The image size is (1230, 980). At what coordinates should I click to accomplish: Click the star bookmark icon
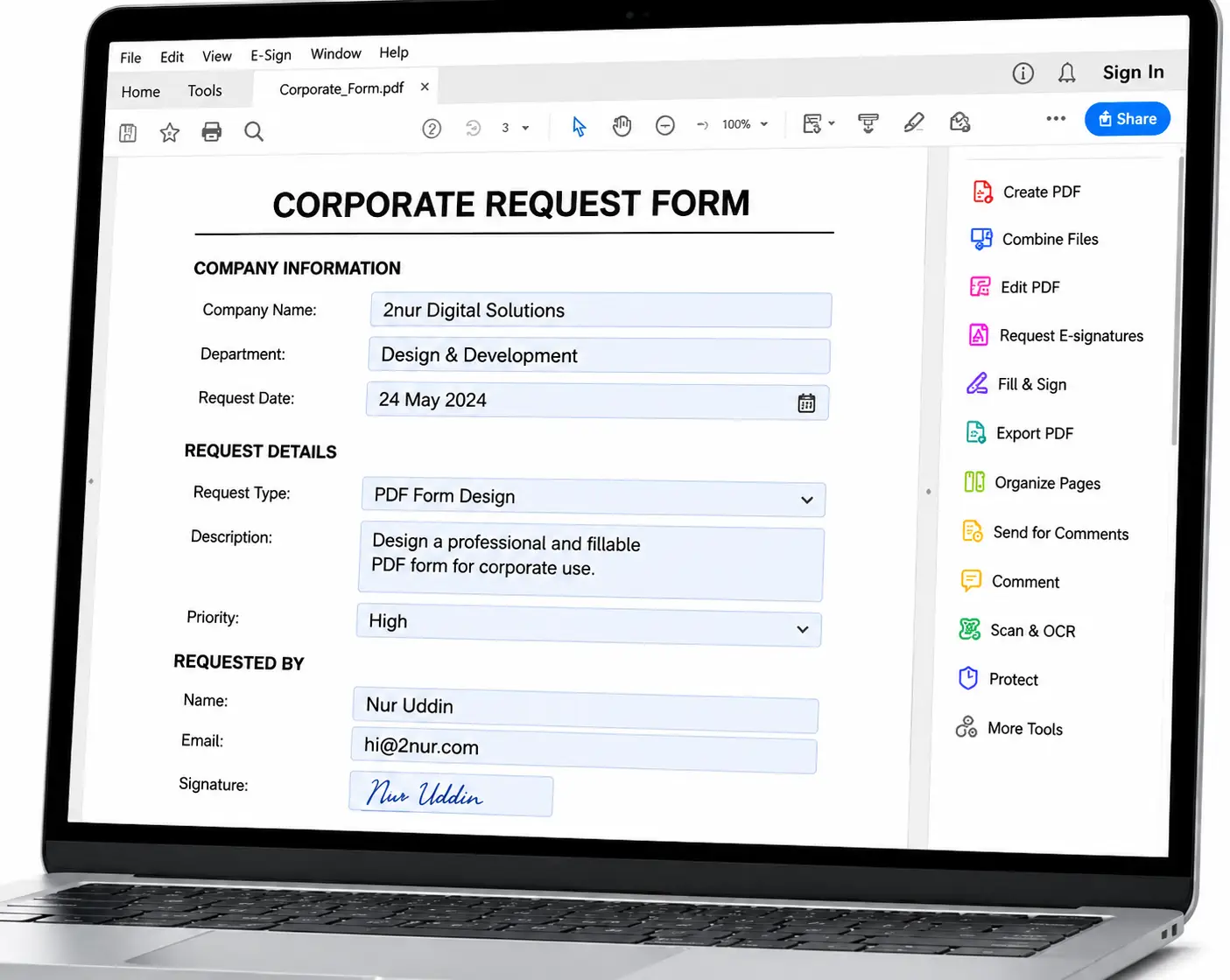coord(170,132)
